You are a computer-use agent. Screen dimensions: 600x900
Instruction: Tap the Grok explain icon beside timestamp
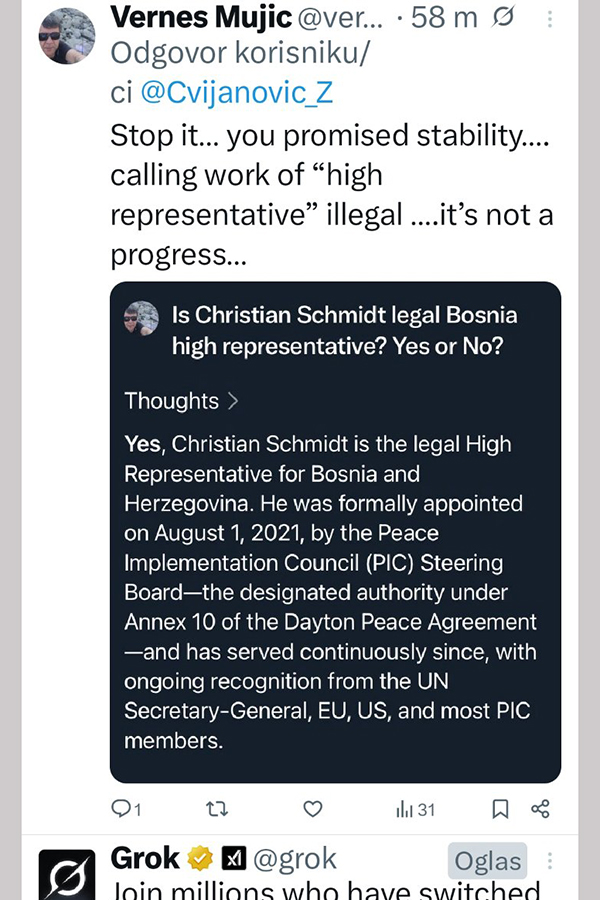(x=506, y=19)
